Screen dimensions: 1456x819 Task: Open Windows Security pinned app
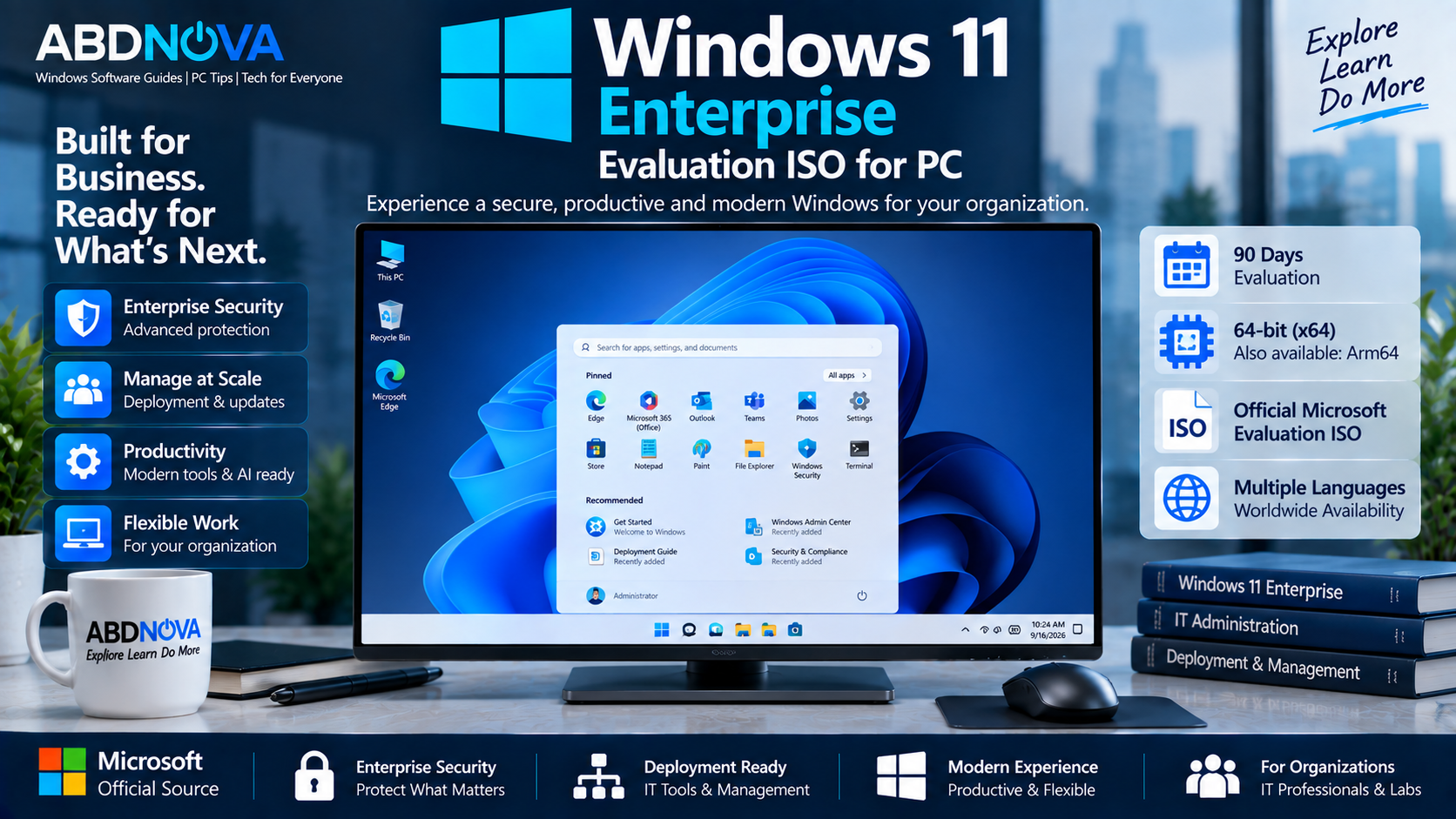(x=807, y=458)
